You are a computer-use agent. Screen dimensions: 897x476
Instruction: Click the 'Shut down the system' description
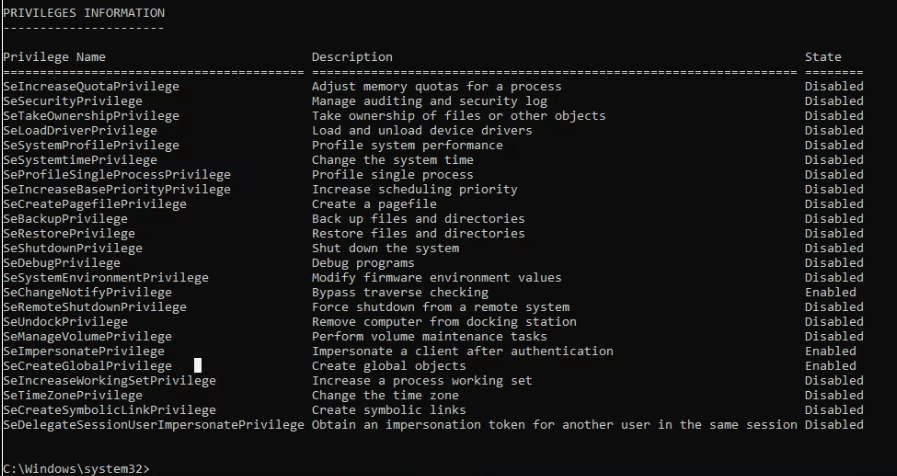coord(386,248)
